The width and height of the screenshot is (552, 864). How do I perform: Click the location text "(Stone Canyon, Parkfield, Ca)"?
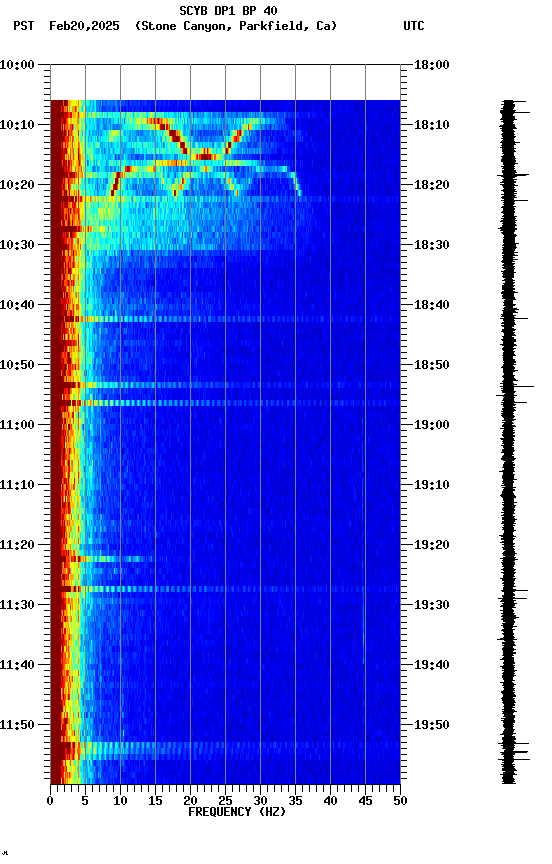click(x=236, y=26)
